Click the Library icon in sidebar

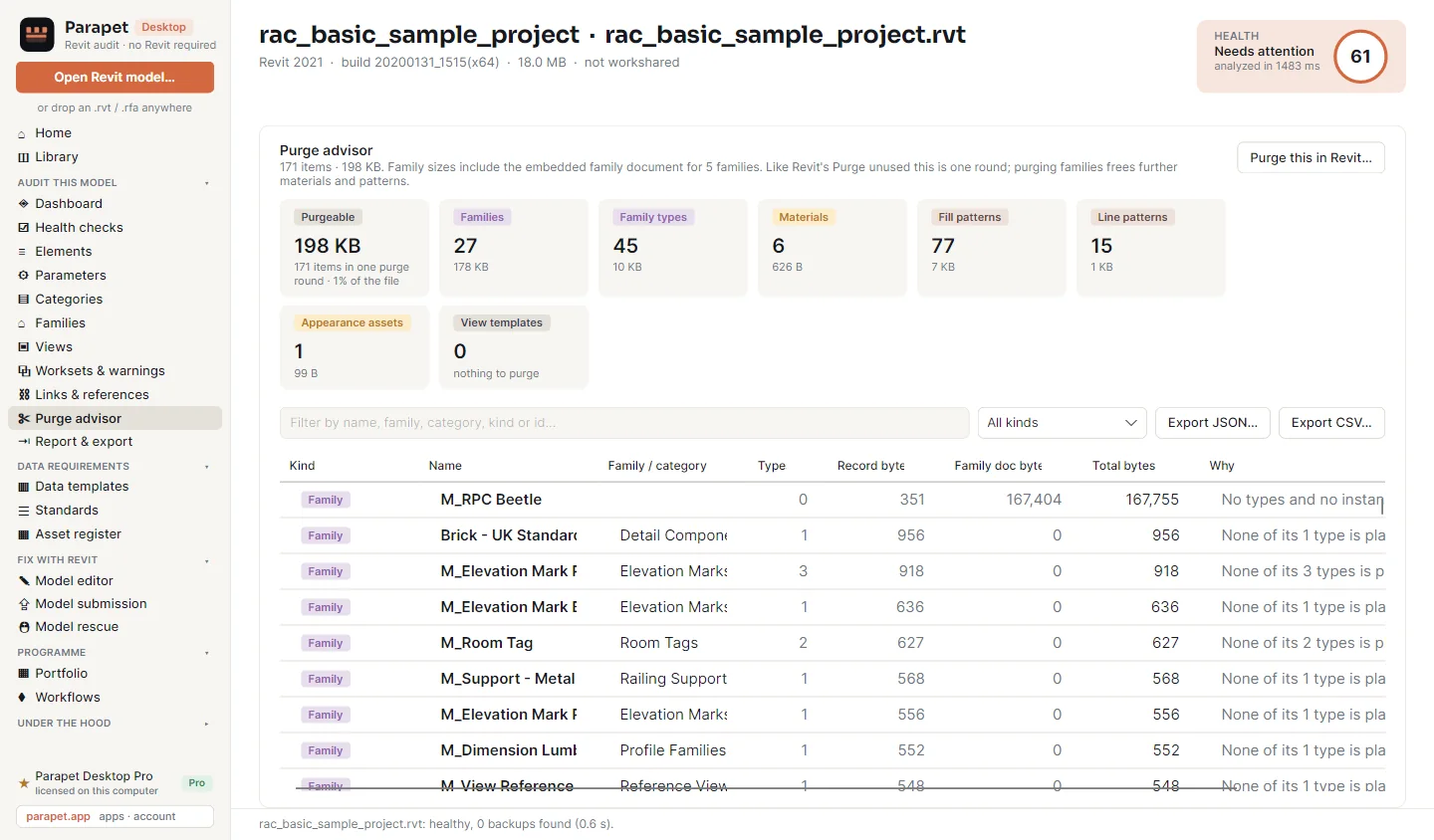pyautogui.click(x=23, y=157)
